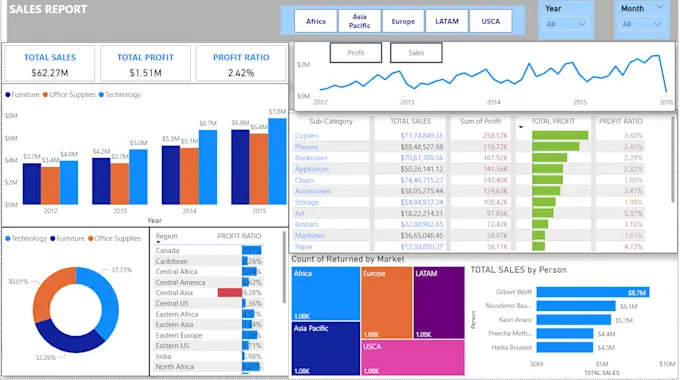Select the Accessories sub-category row
The width and height of the screenshot is (680, 380).
click(468, 191)
